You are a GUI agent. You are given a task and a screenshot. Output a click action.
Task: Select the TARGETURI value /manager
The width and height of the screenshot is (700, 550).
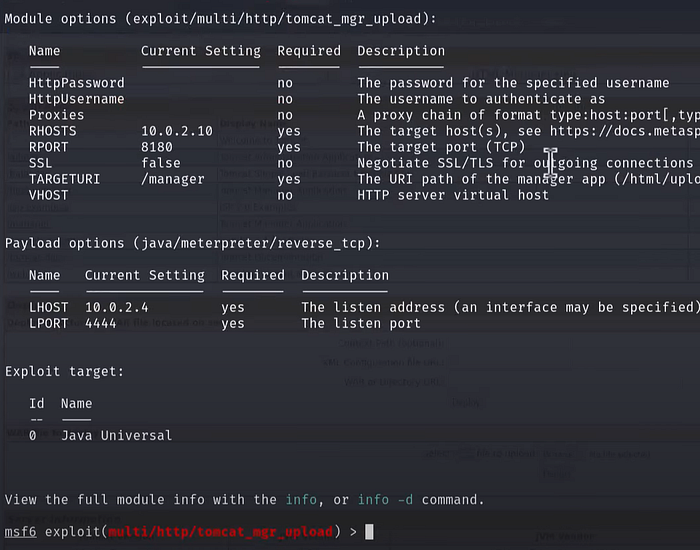[173, 179]
